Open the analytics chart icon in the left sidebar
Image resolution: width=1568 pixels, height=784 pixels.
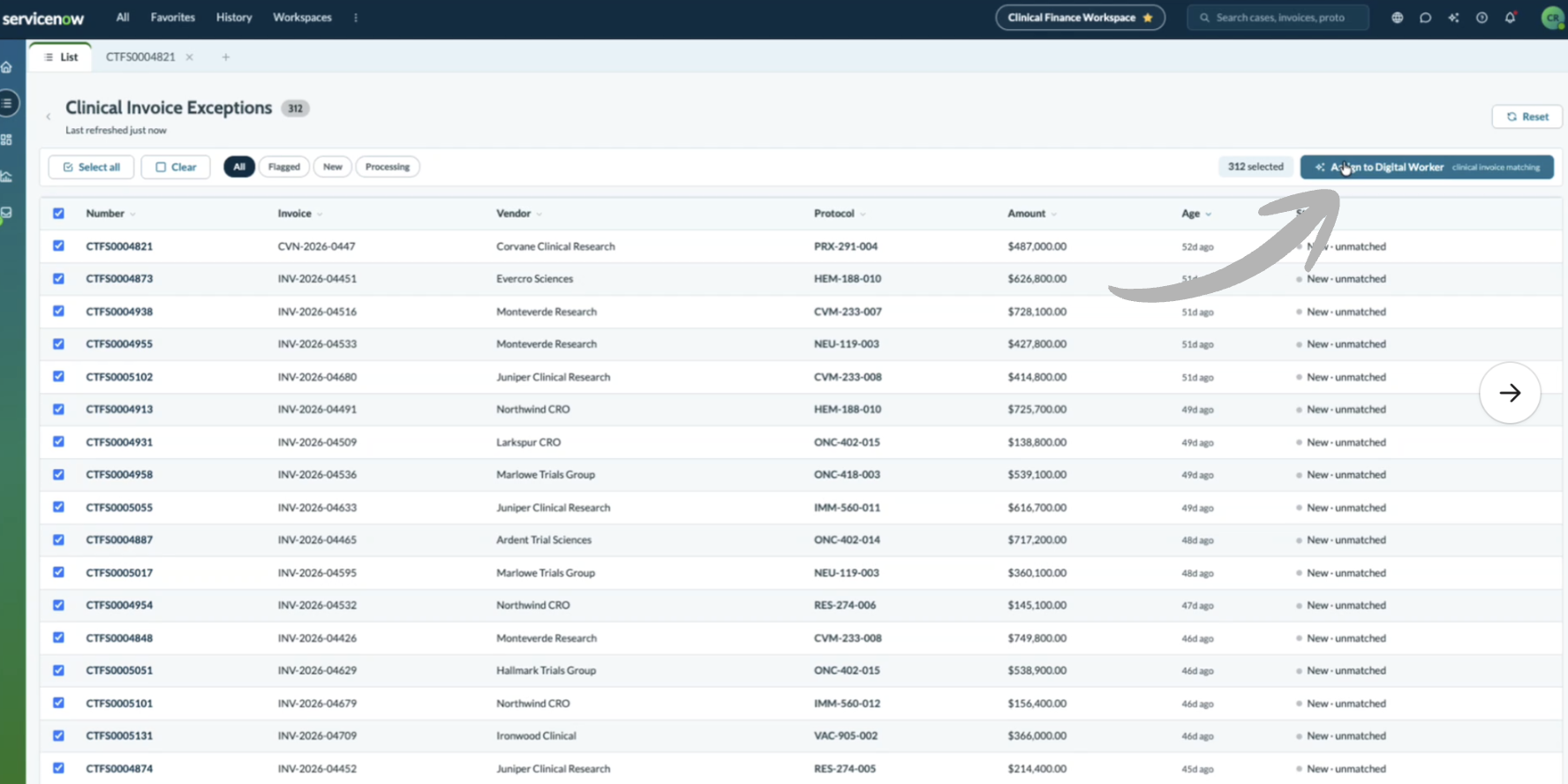tap(6, 176)
